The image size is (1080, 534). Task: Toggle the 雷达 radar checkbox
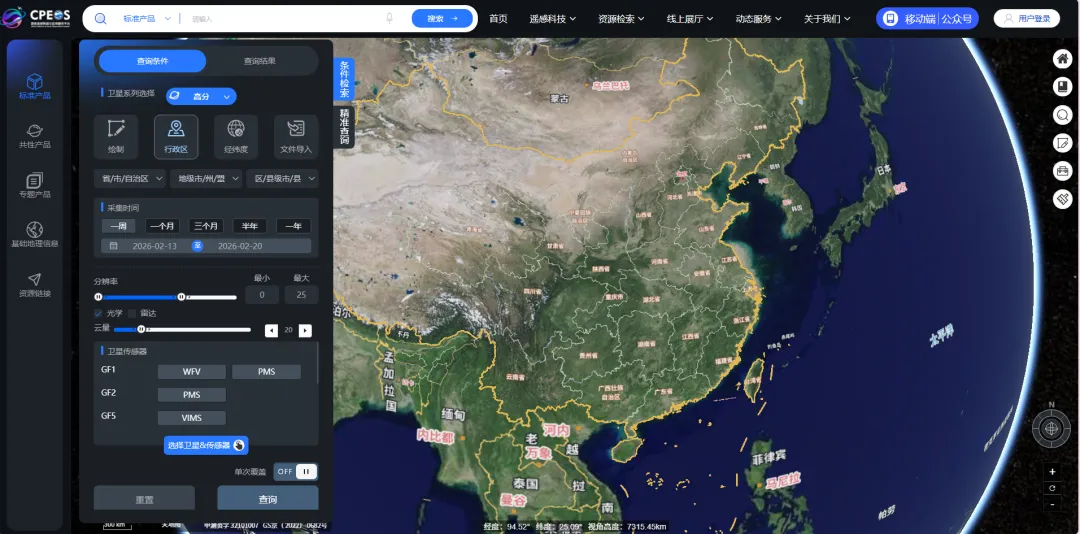pos(133,313)
